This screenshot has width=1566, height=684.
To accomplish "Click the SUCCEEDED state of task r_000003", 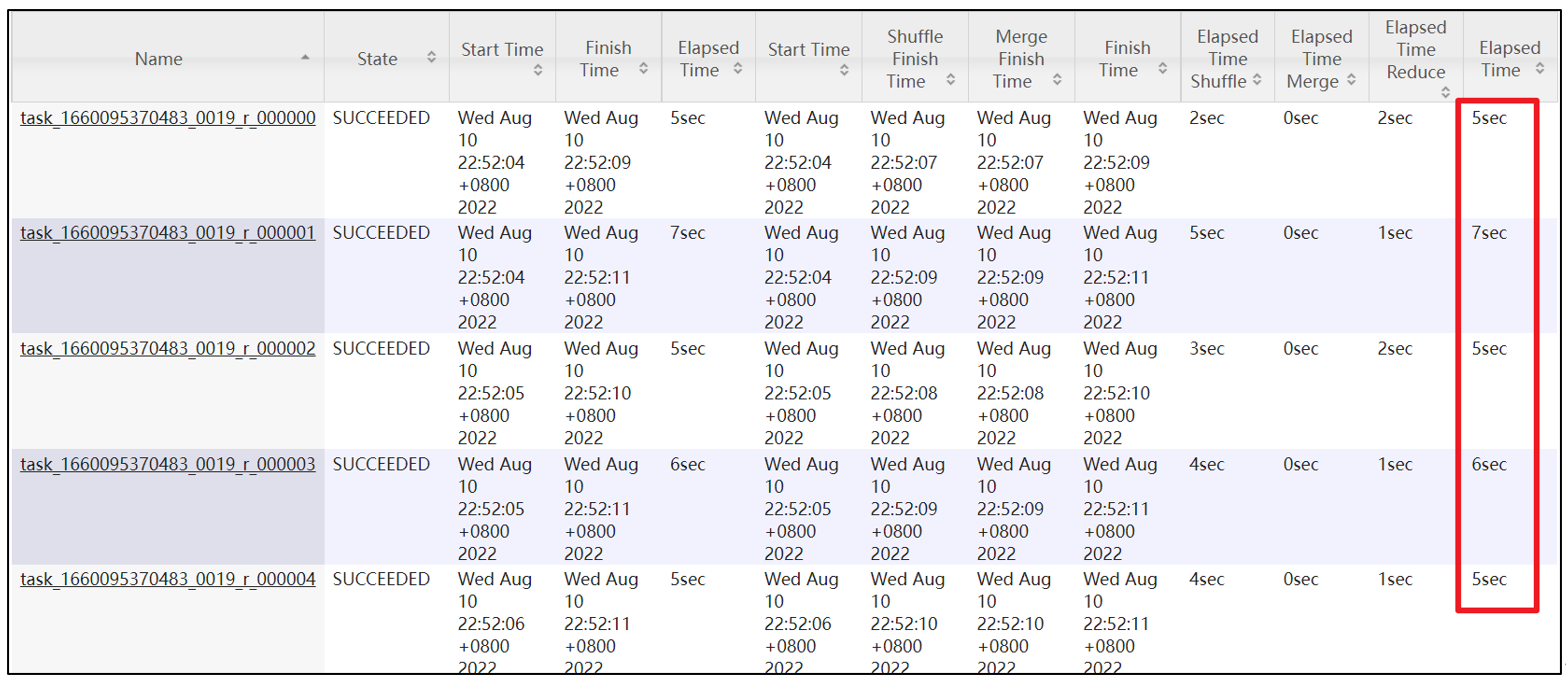I will [x=381, y=464].
